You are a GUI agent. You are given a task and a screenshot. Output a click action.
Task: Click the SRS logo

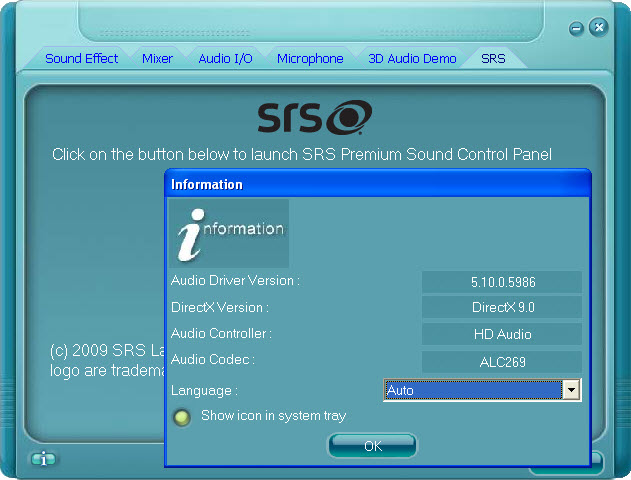pos(315,117)
